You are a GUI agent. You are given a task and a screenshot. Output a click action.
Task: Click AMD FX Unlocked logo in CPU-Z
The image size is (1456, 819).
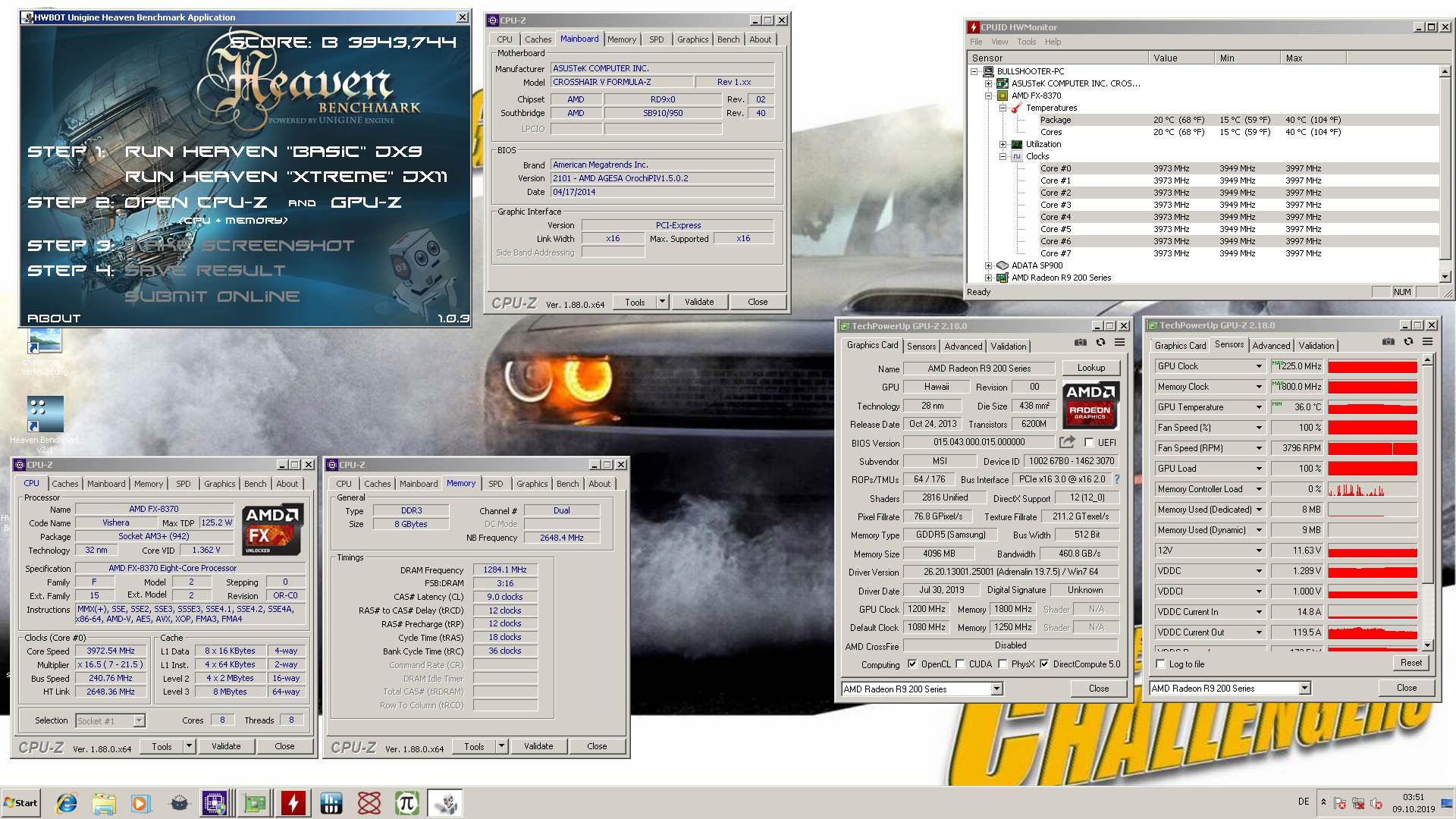273,529
